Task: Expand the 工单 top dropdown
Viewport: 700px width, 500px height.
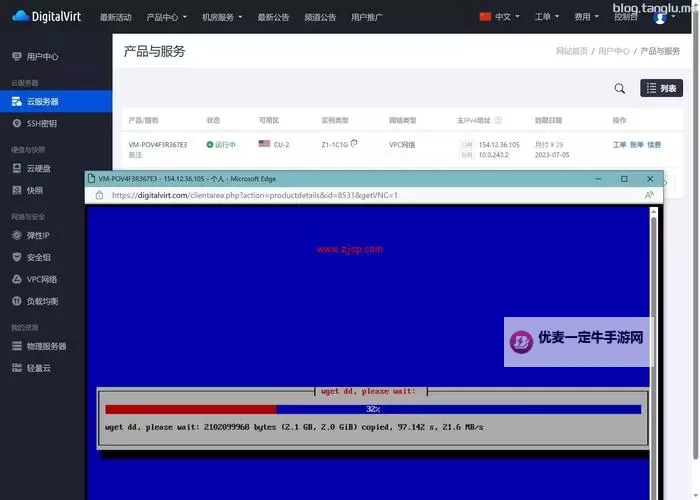Action: click(546, 17)
